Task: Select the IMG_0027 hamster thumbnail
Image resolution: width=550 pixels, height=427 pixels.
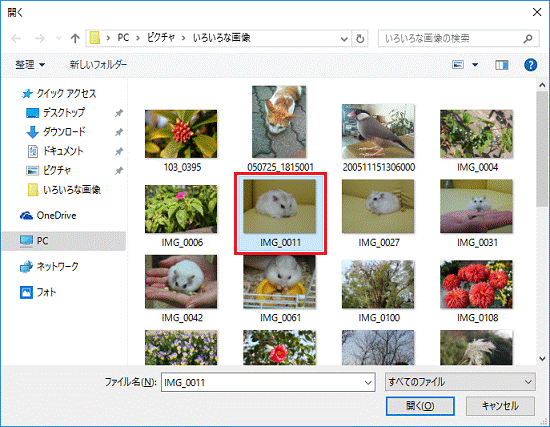Action: click(x=378, y=206)
